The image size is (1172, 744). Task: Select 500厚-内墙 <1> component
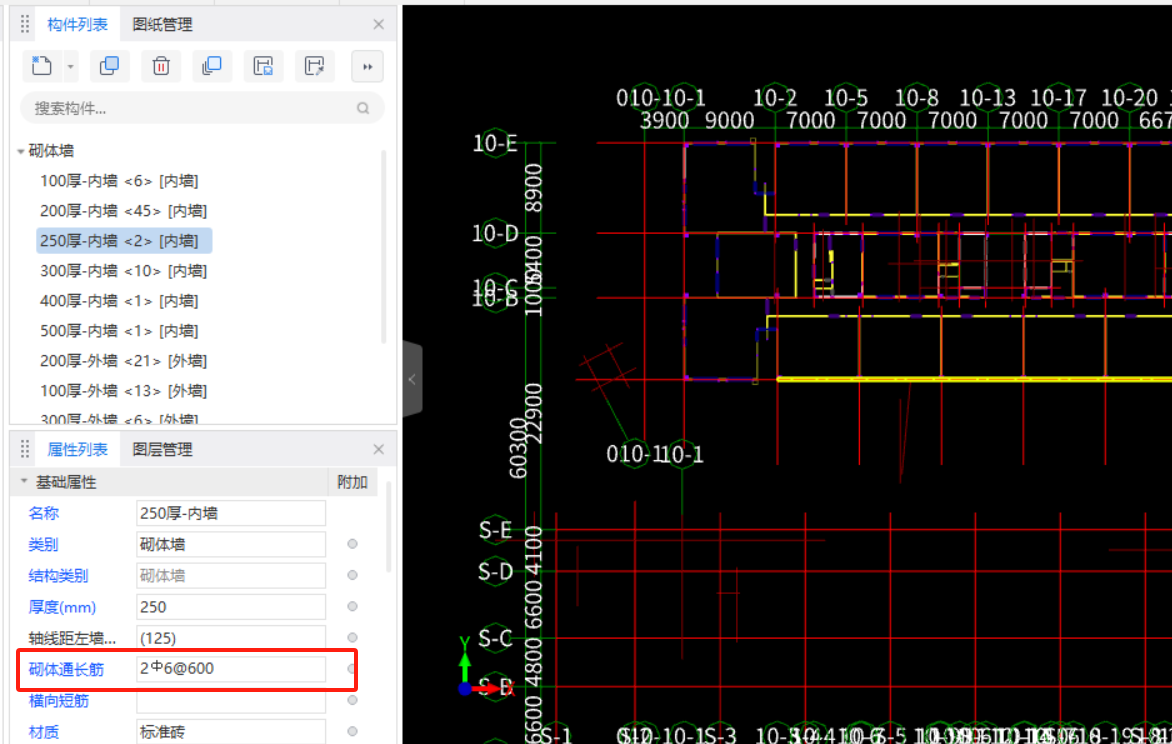tap(119, 331)
